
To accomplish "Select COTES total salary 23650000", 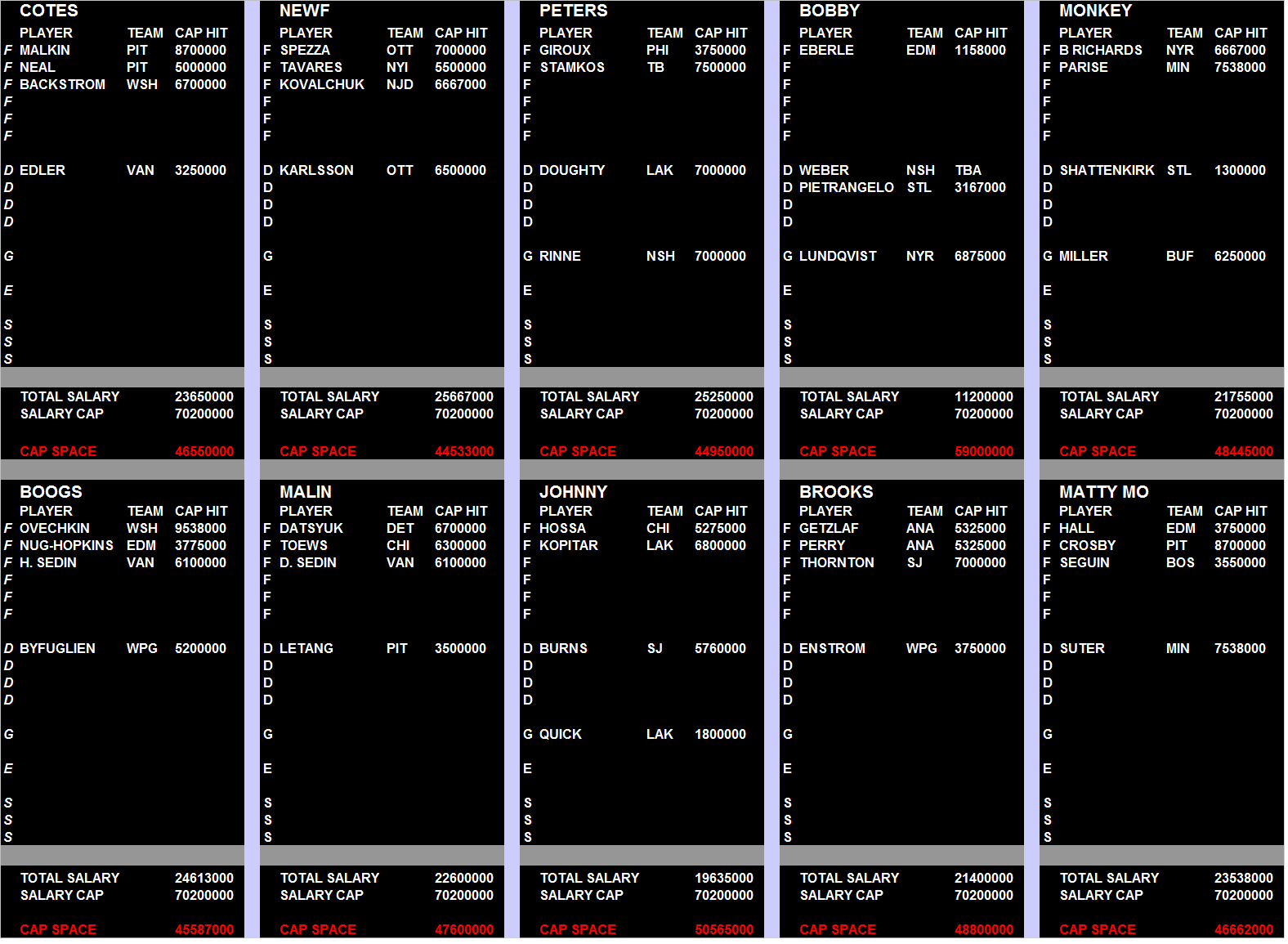I will coord(203,396).
